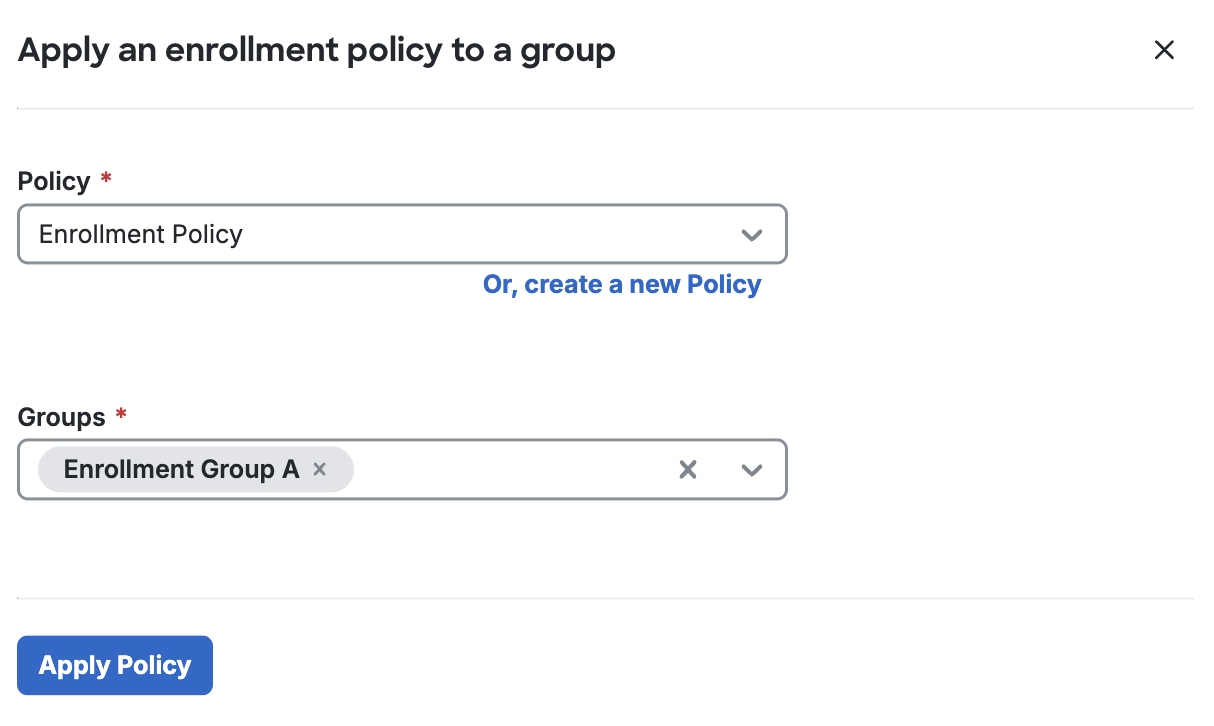This screenshot has height=726, width=1214.
Task: Click the dialog title text
Action: coord(316,49)
